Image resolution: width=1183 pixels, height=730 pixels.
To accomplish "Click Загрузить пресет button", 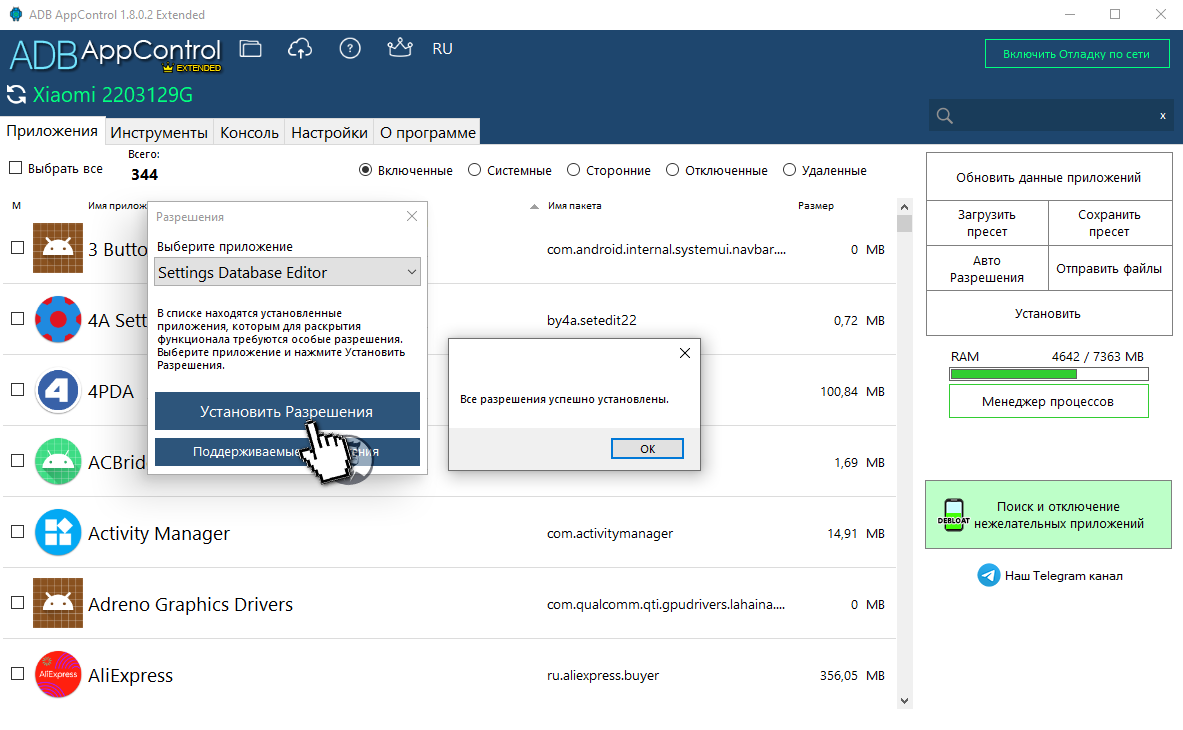I will click(987, 223).
